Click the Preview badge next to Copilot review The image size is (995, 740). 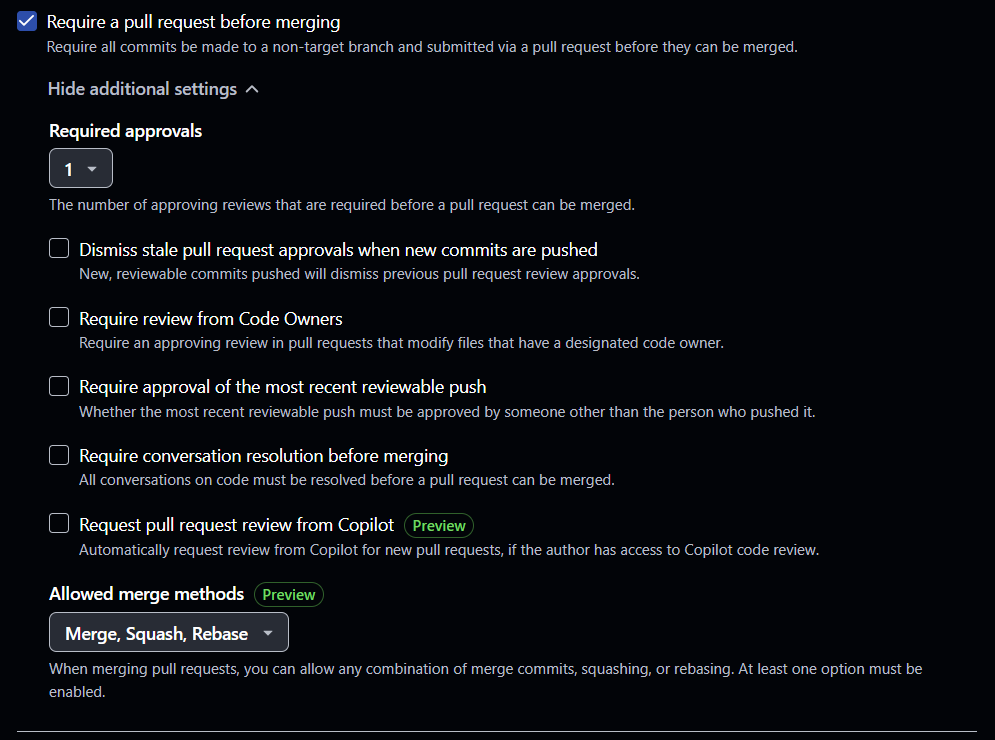[439, 525]
